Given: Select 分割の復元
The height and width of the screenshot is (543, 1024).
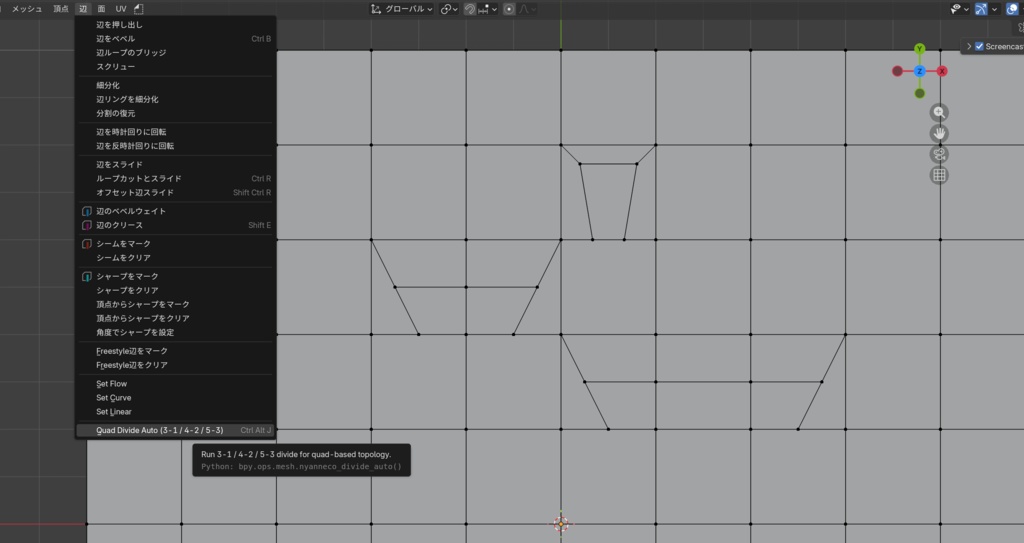Looking at the screenshot, I should [x=176, y=114].
